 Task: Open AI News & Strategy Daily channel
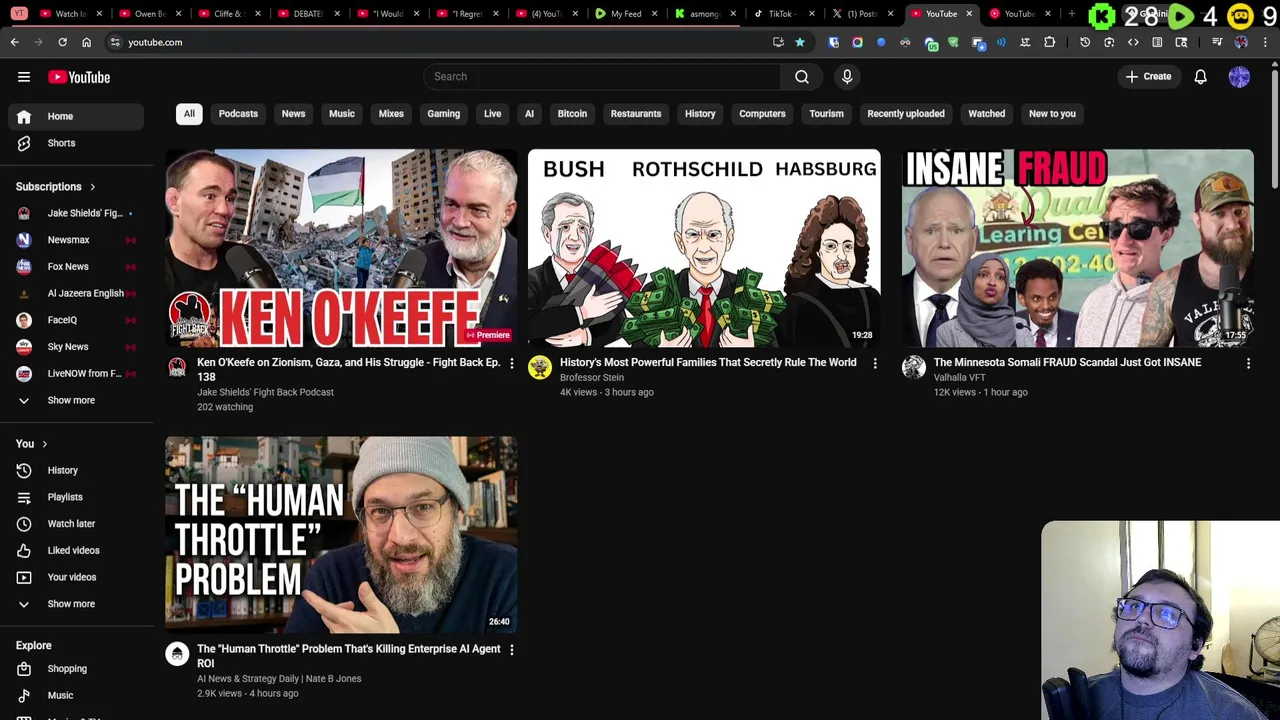[x=279, y=679]
